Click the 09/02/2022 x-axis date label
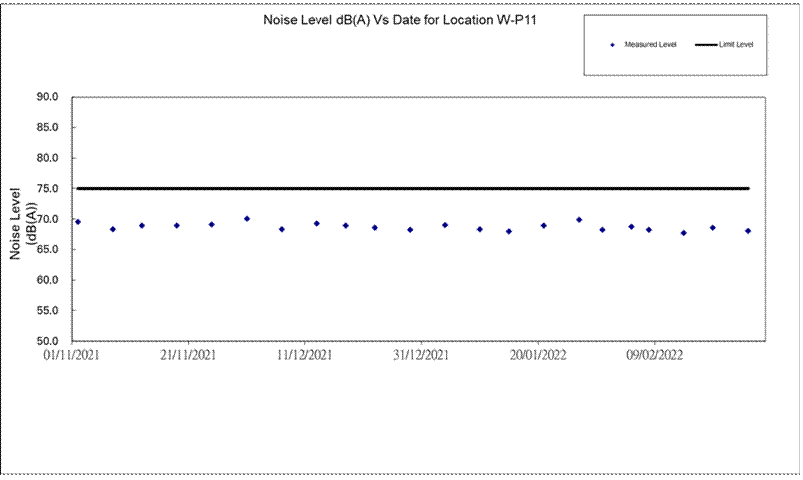 pyautogui.click(x=655, y=355)
